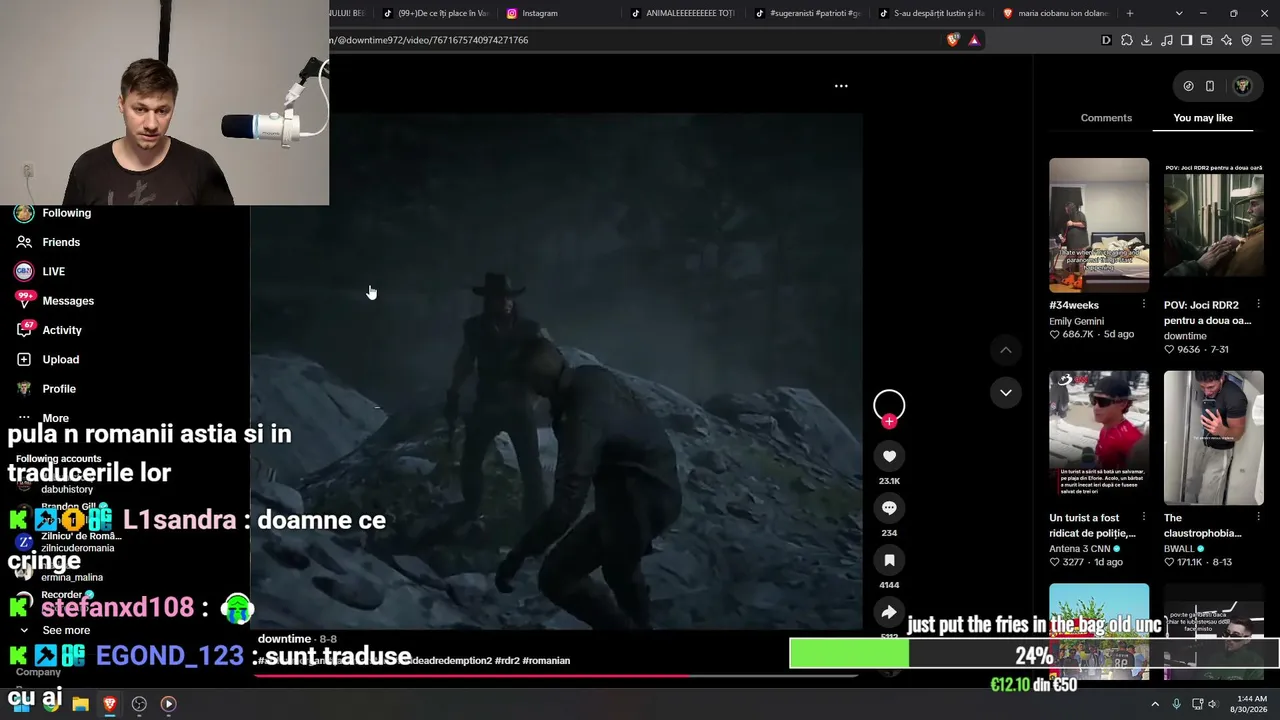Viewport: 1280px width, 720px height.
Task: Switch to the ANIMALEEEEEEEEE browser tab
Action: click(682, 13)
